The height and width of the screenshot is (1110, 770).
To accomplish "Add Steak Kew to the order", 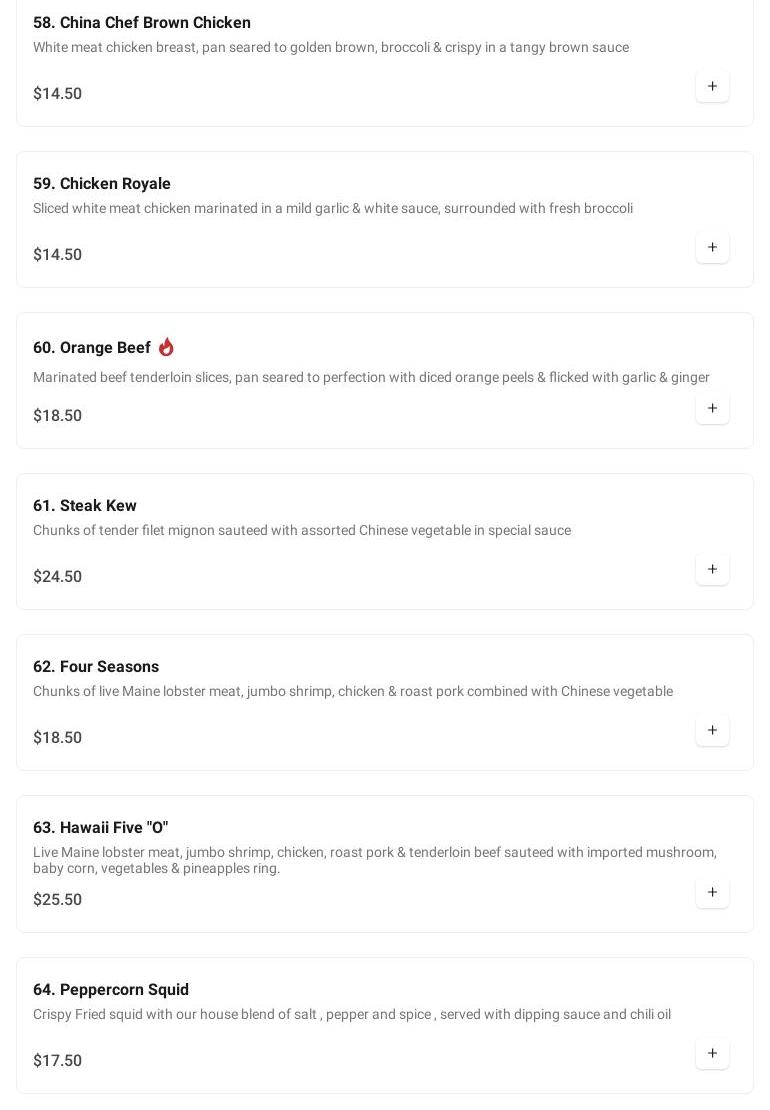I will pyautogui.click(x=712, y=570).
